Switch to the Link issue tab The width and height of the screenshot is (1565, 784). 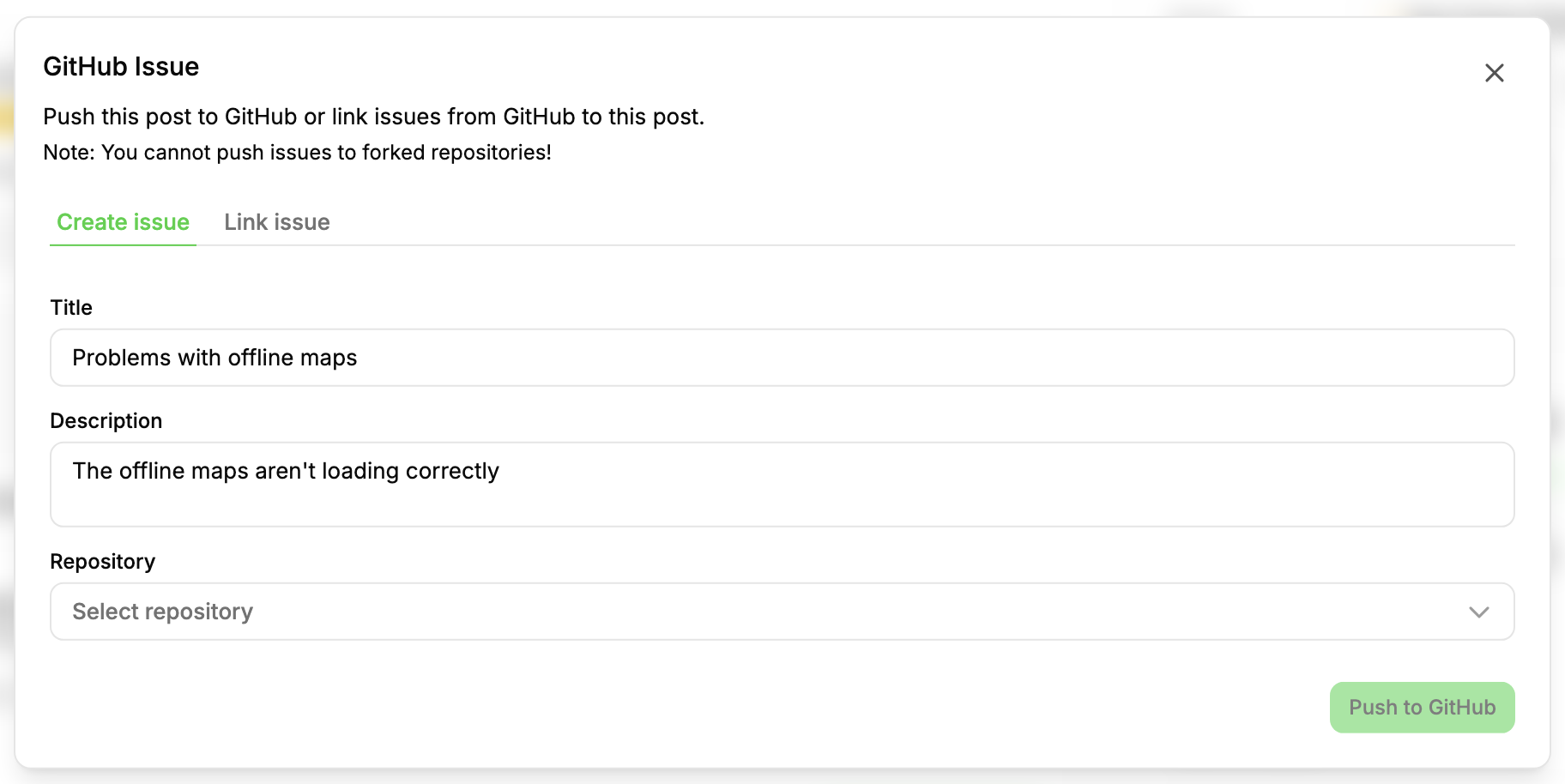[277, 222]
